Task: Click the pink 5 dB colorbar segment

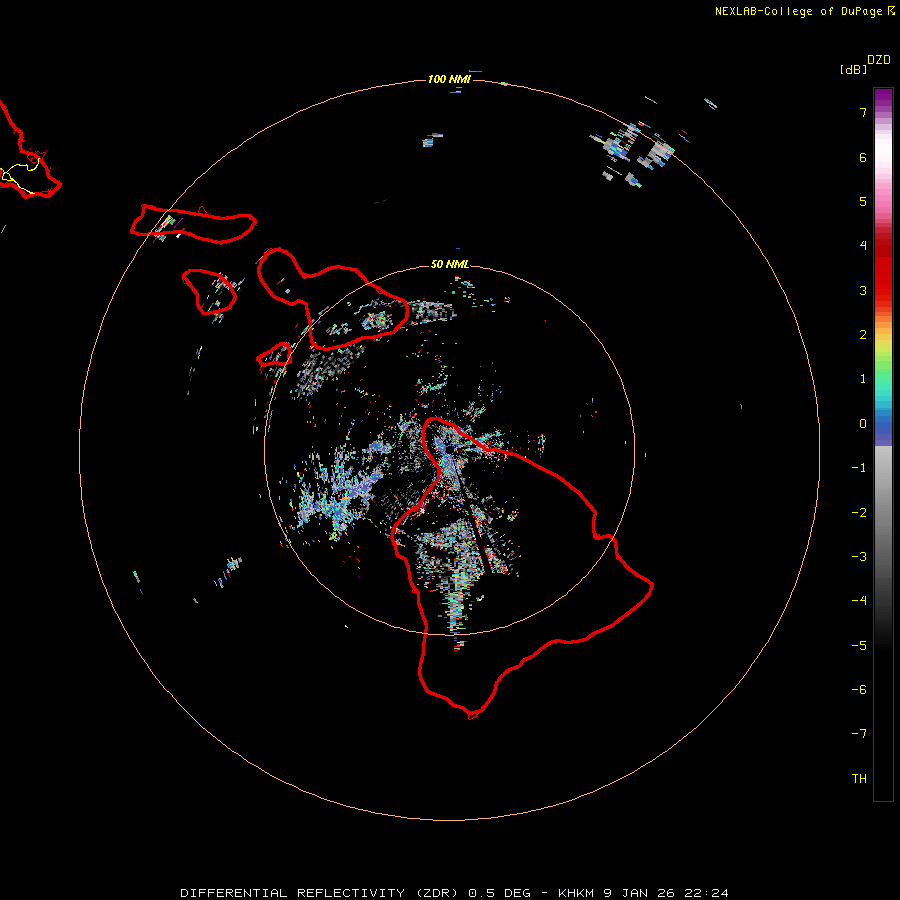Action: [883, 201]
